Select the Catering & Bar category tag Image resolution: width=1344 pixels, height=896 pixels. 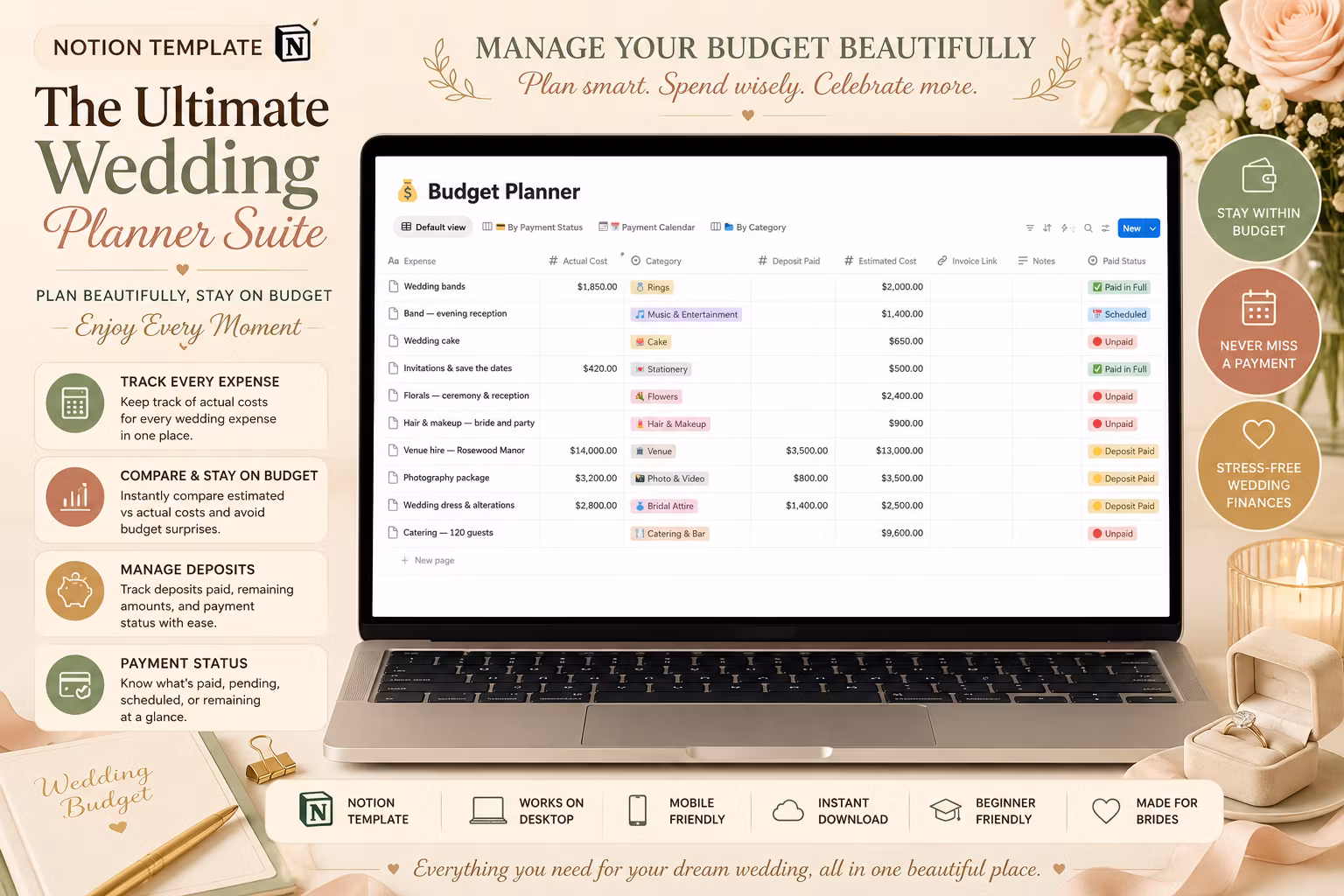(671, 534)
